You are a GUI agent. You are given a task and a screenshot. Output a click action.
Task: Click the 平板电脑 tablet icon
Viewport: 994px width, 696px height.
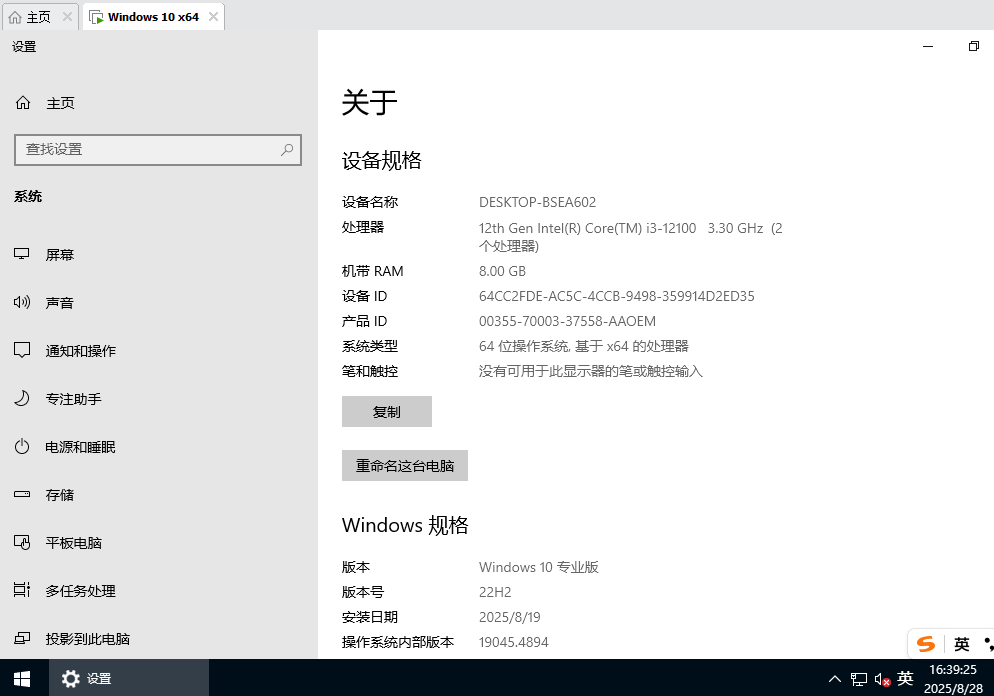tap(22, 543)
